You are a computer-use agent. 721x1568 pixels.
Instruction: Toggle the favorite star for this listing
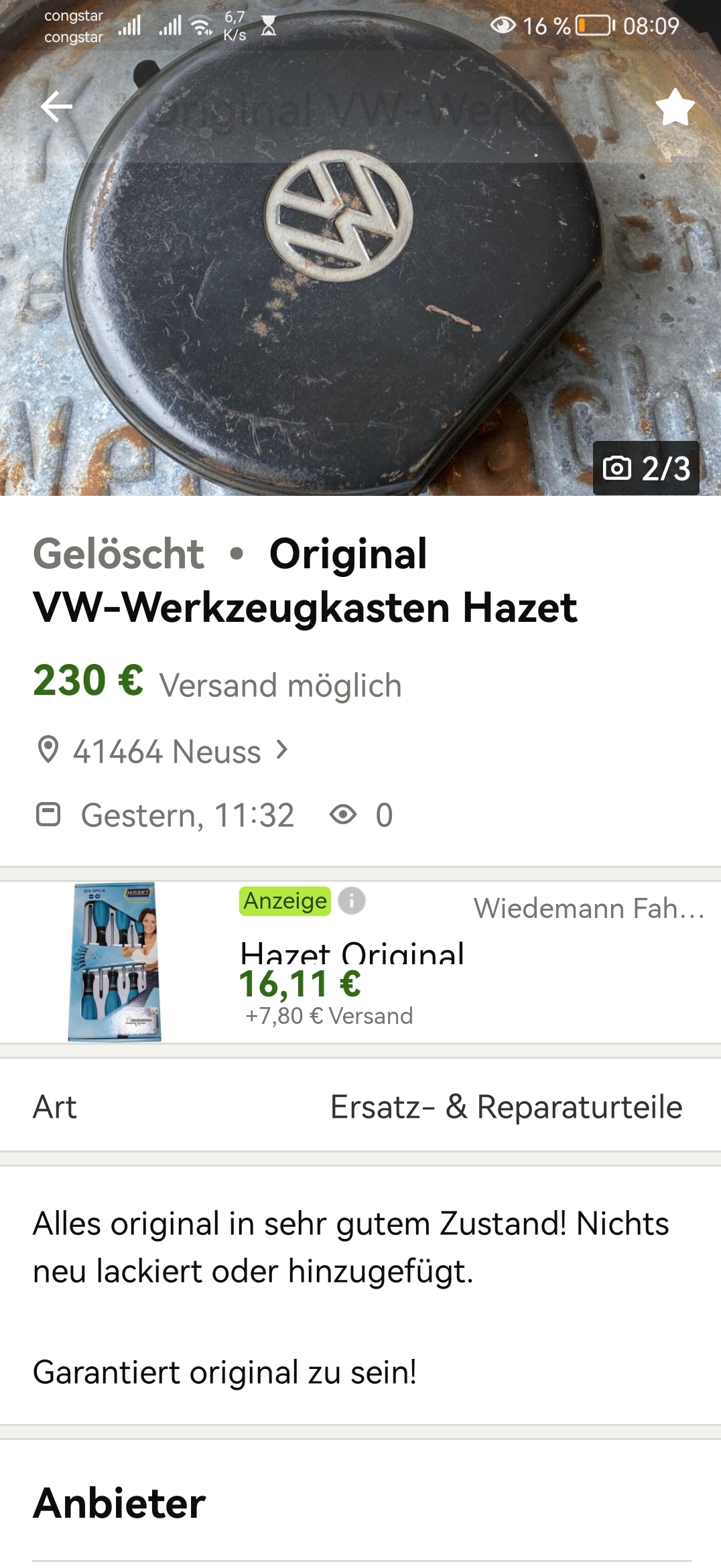point(675,107)
